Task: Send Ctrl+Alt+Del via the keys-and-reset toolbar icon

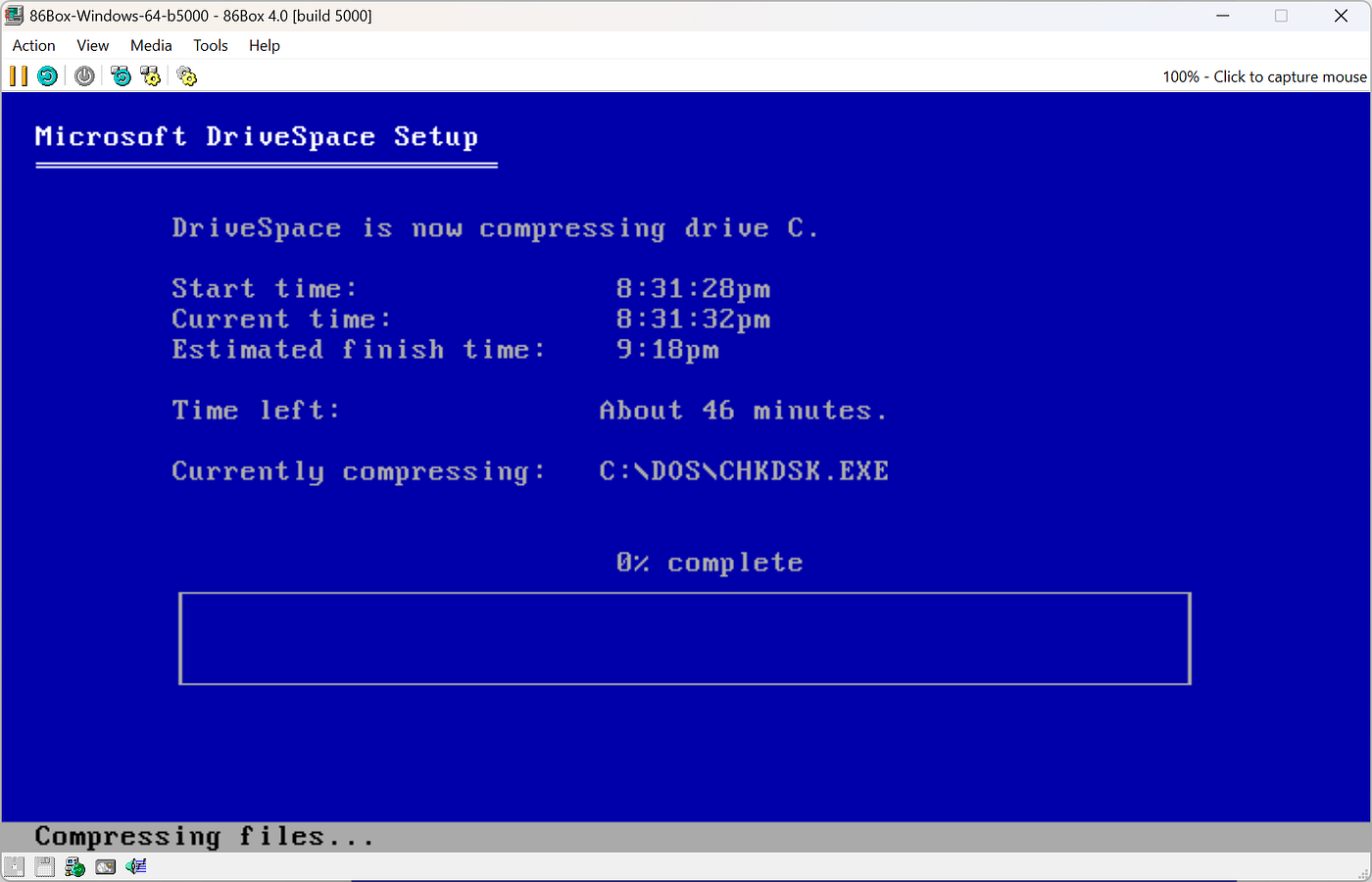Action: tap(121, 76)
